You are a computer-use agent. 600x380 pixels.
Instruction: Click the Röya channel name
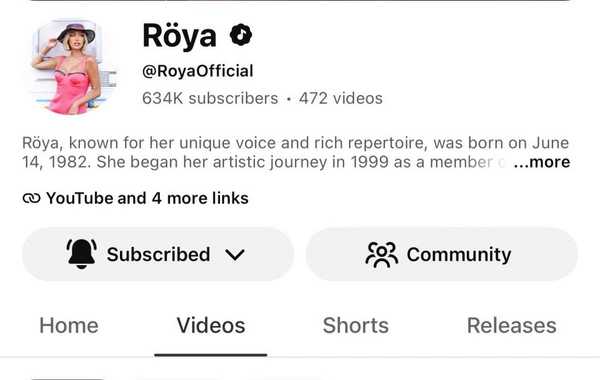click(179, 36)
